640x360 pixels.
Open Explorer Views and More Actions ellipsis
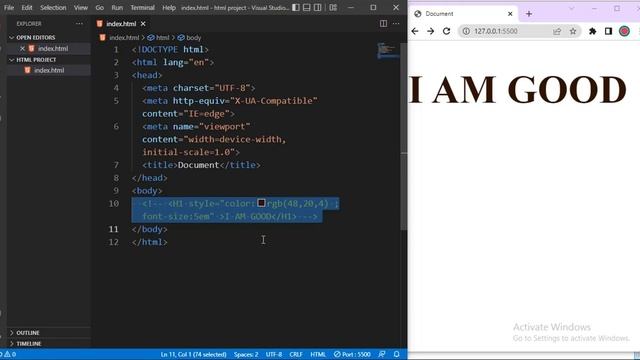(79, 24)
